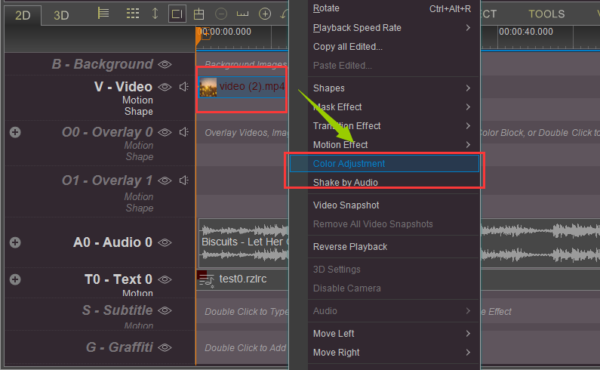Image resolution: width=600 pixels, height=370 pixels.
Task: Click the orange playhead marker at 00:00:00.000
Action: click(x=199, y=37)
